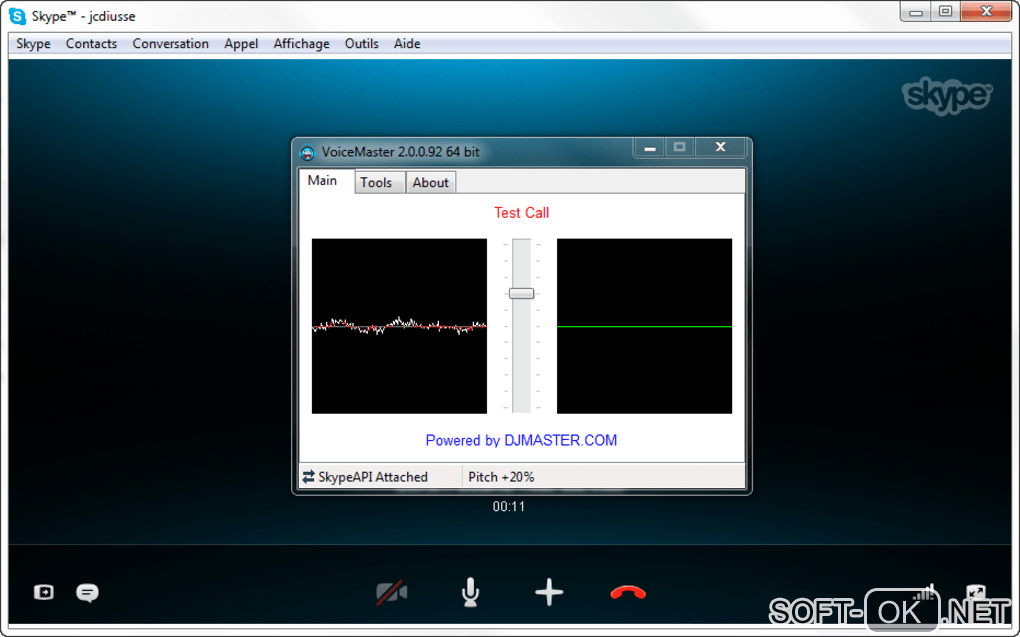Mute the microphone in Skype call
The width and height of the screenshot is (1020, 637).
pos(470,593)
